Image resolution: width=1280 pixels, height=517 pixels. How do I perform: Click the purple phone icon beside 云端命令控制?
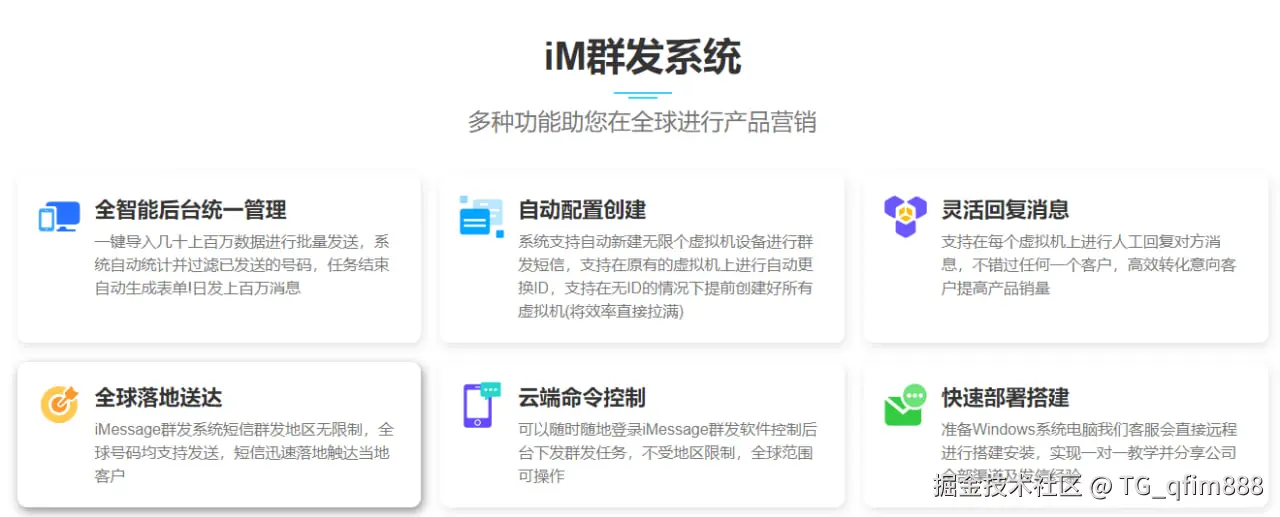(481, 404)
